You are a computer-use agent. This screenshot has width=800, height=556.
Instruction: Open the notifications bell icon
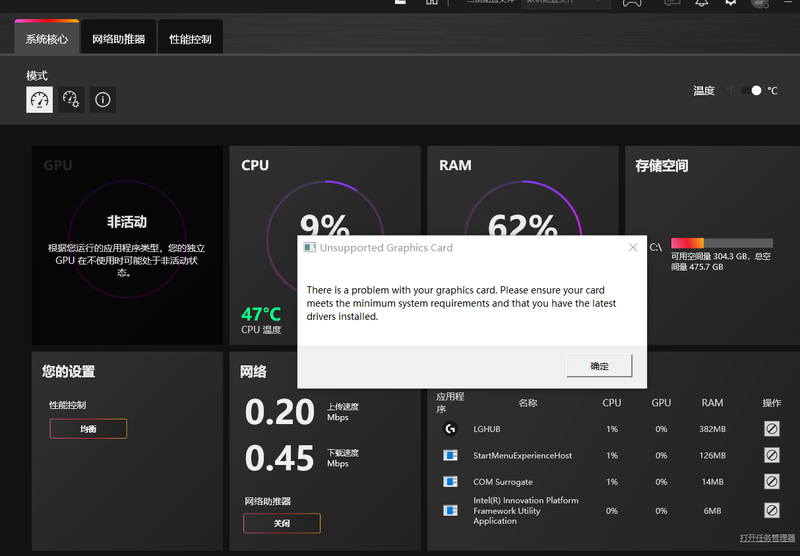pos(702,3)
